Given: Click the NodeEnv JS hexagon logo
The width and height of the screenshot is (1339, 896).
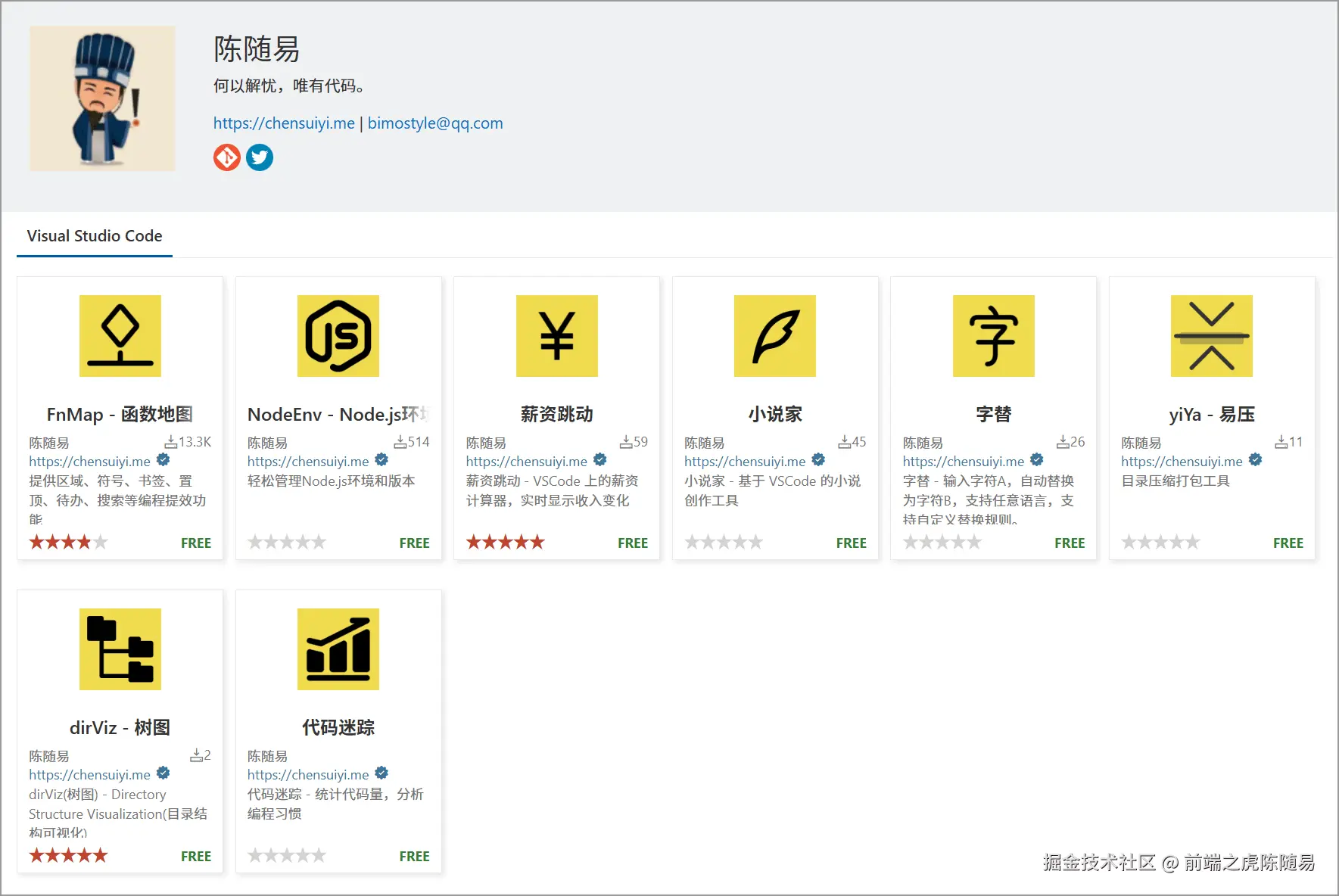Looking at the screenshot, I should [x=338, y=336].
